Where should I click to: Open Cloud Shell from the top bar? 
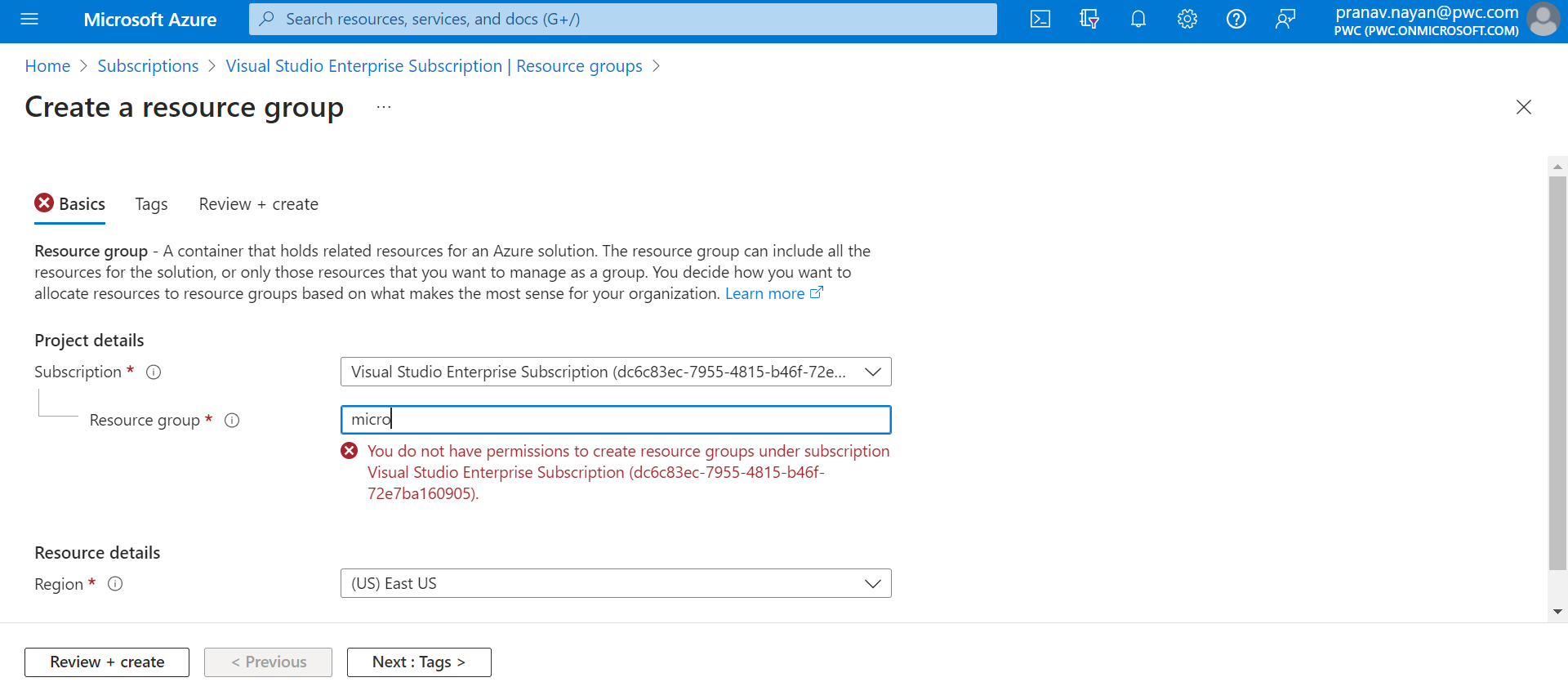pos(1040,19)
